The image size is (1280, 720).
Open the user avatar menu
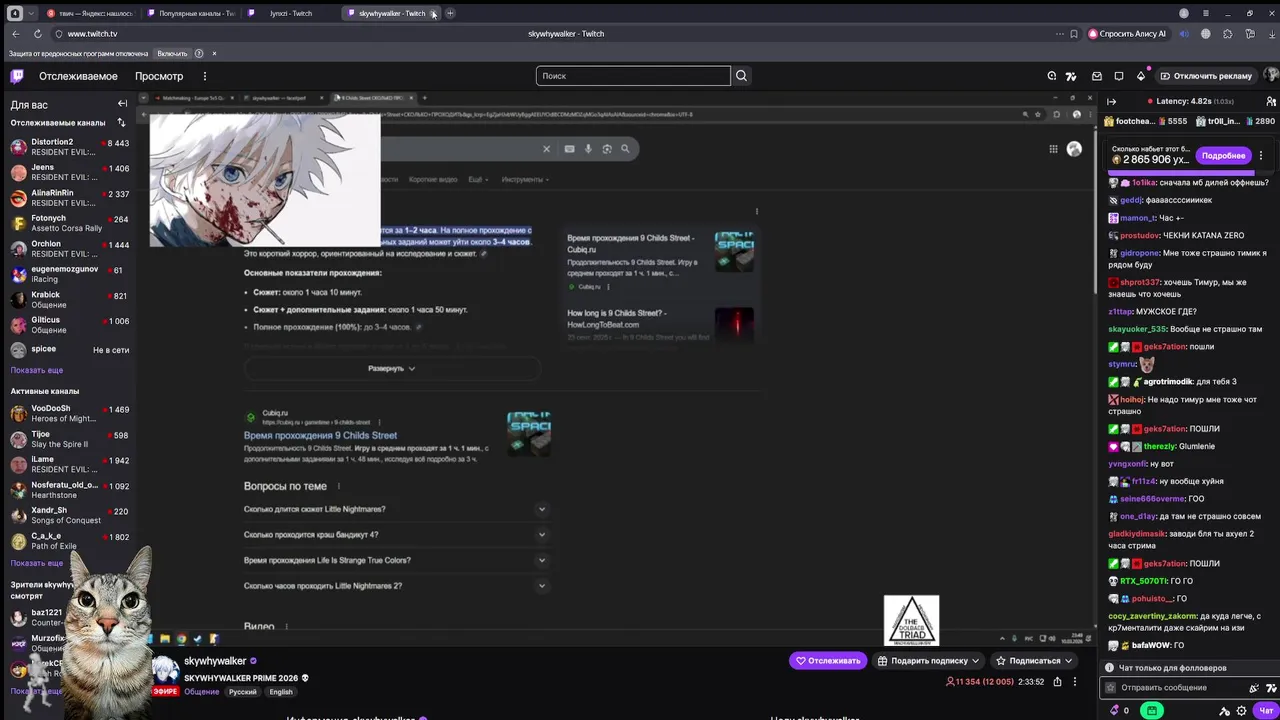[1271, 76]
